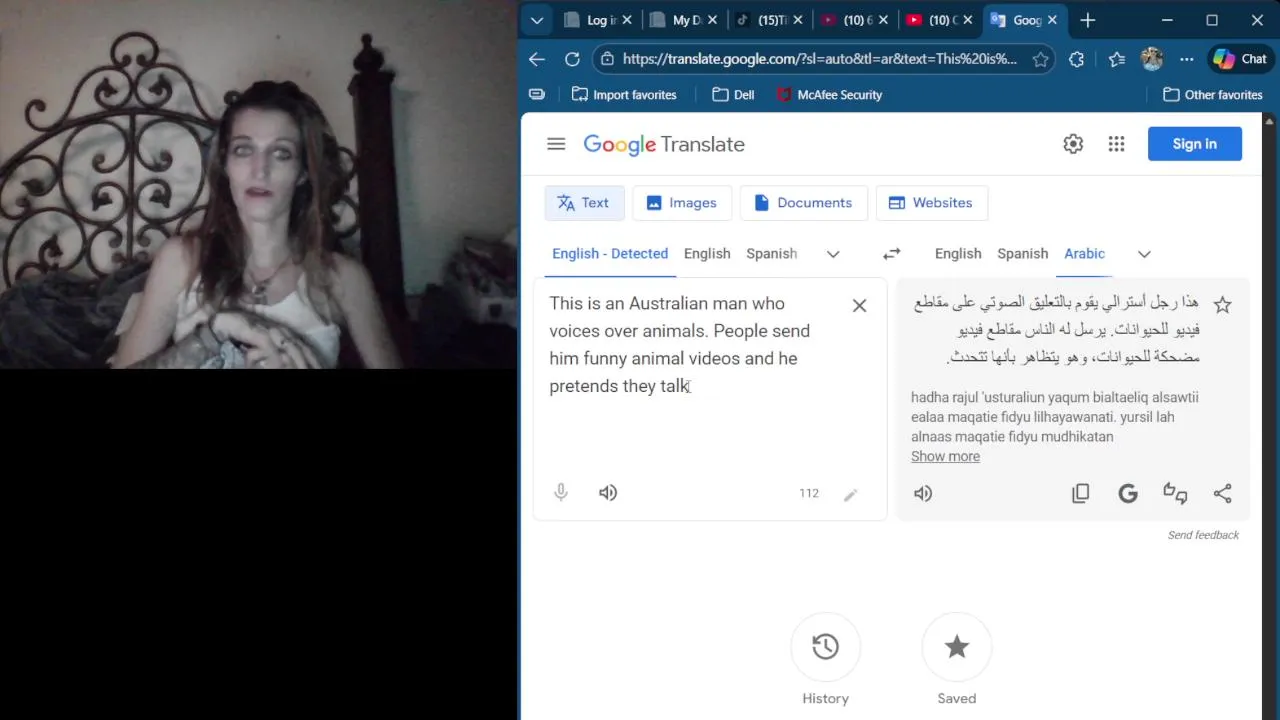Image resolution: width=1280 pixels, height=720 pixels.
Task: Search translation on Google via G icon
Action: point(1128,493)
